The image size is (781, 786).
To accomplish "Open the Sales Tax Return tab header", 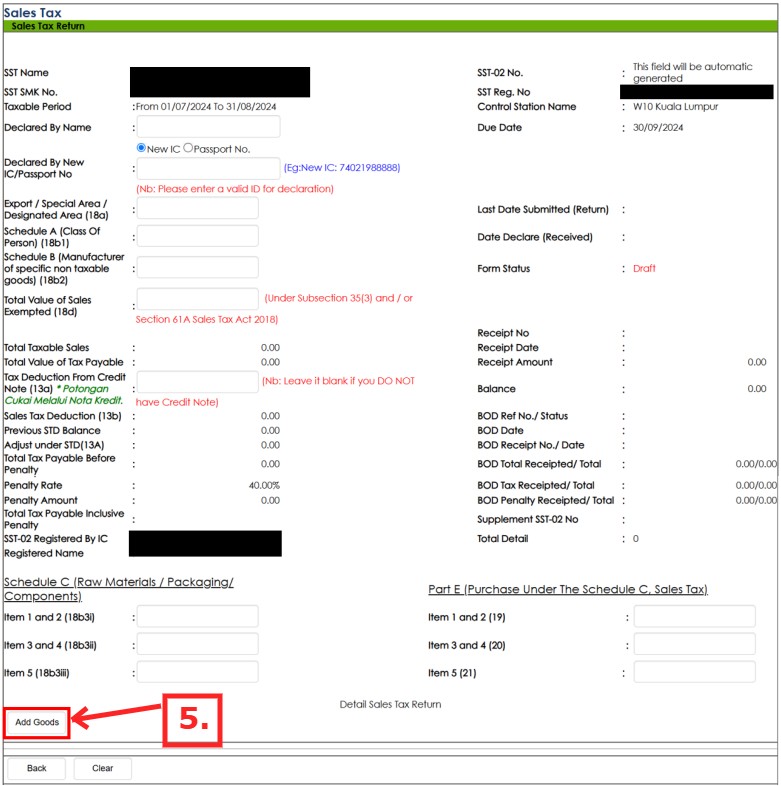I will (x=48, y=26).
